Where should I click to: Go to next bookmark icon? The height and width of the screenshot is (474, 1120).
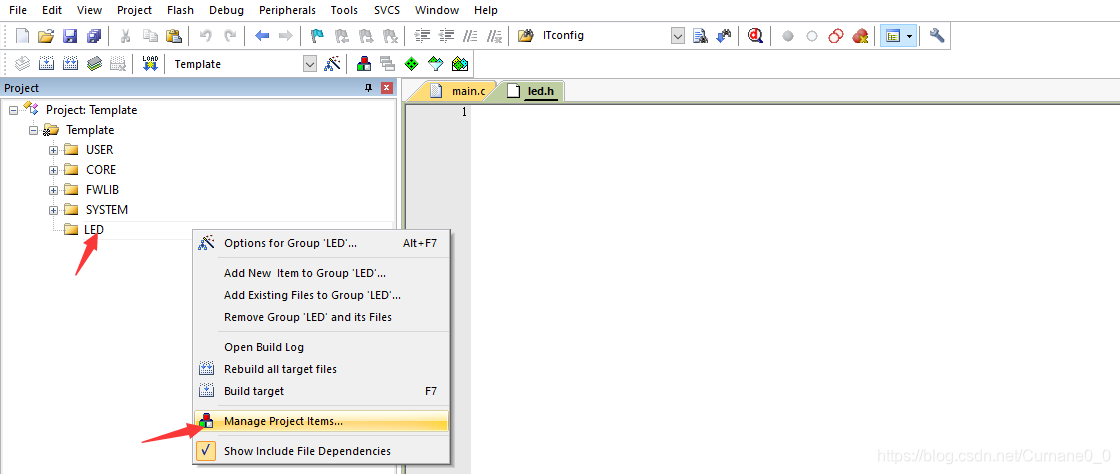(366, 36)
